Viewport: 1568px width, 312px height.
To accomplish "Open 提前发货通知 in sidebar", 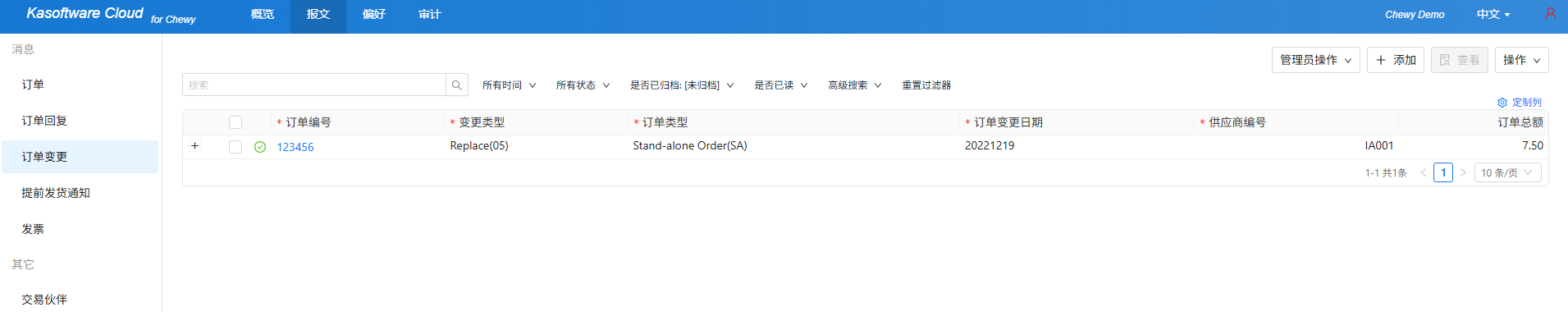I will [x=80, y=193].
